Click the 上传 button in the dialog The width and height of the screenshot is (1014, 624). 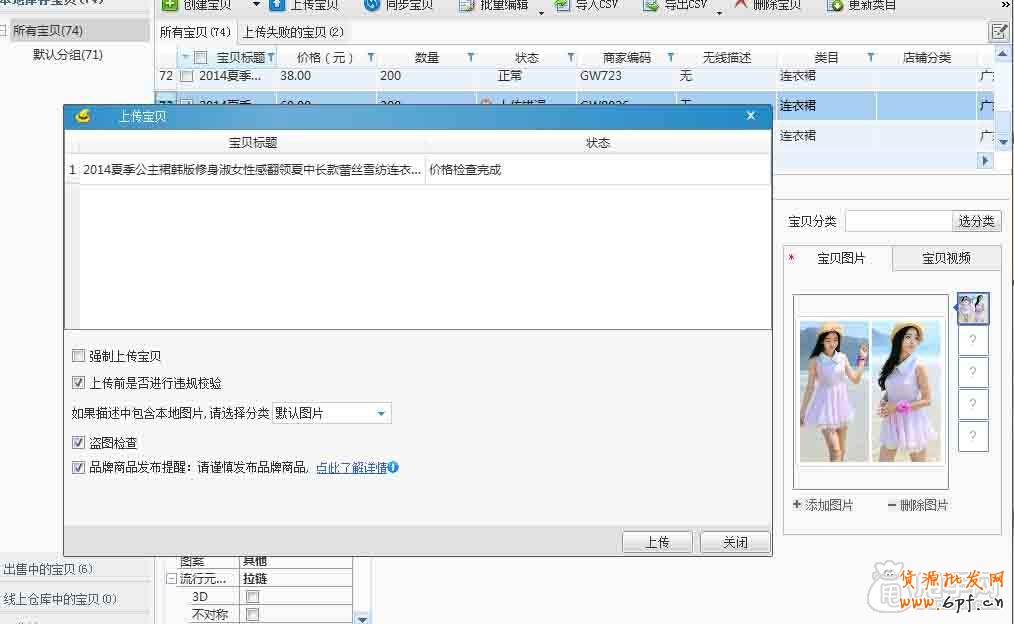[657, 542]
